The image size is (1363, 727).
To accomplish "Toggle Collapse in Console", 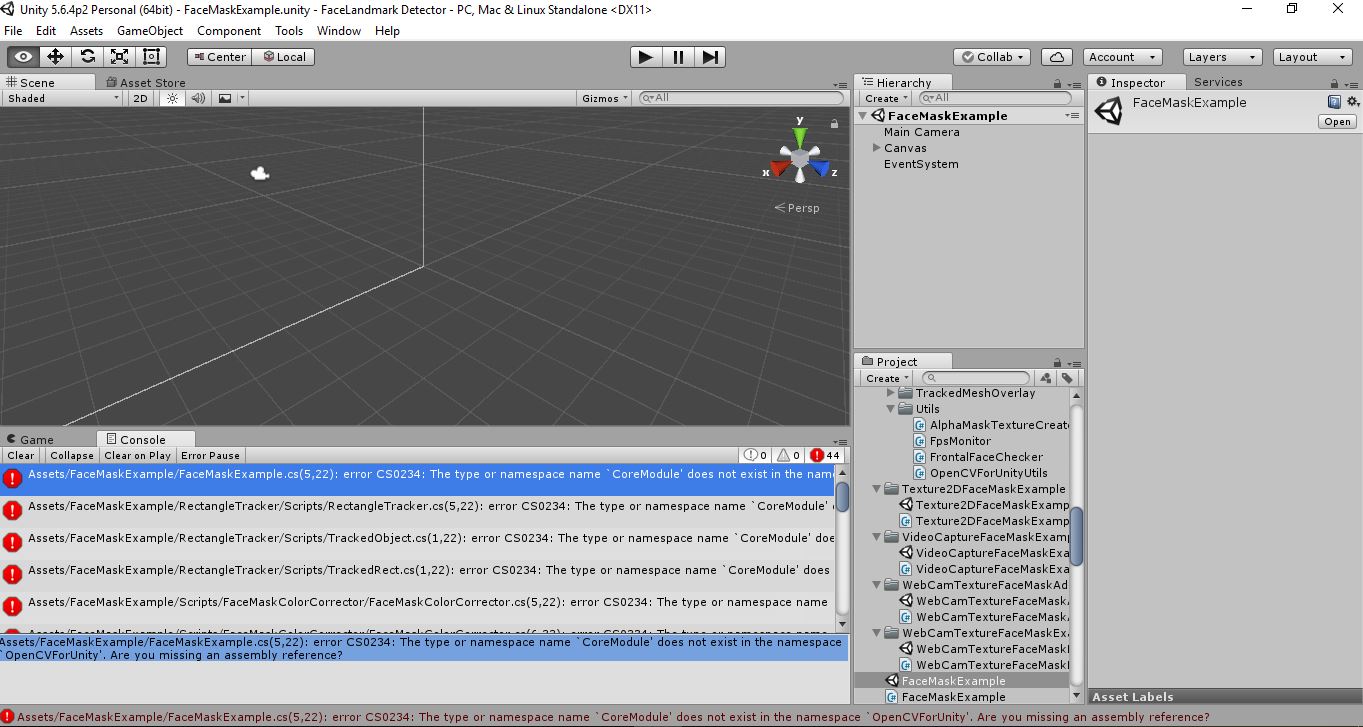I will pos(72,455).
